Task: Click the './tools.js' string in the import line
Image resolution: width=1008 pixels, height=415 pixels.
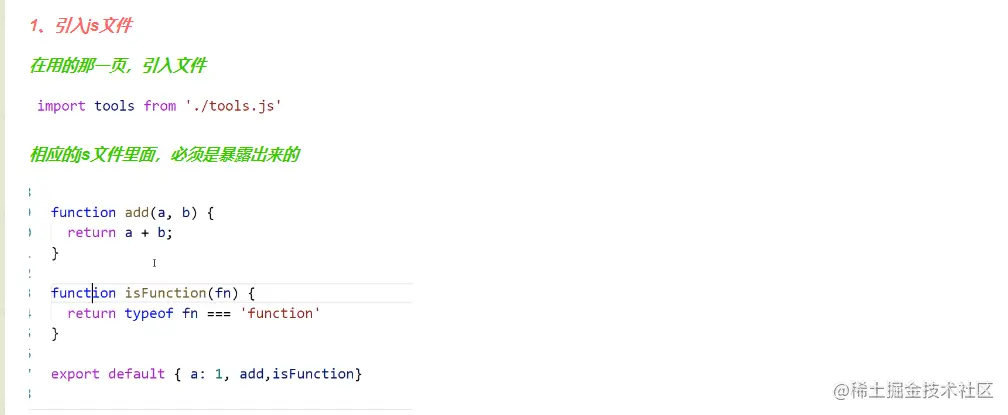Action: click(233, 105)
